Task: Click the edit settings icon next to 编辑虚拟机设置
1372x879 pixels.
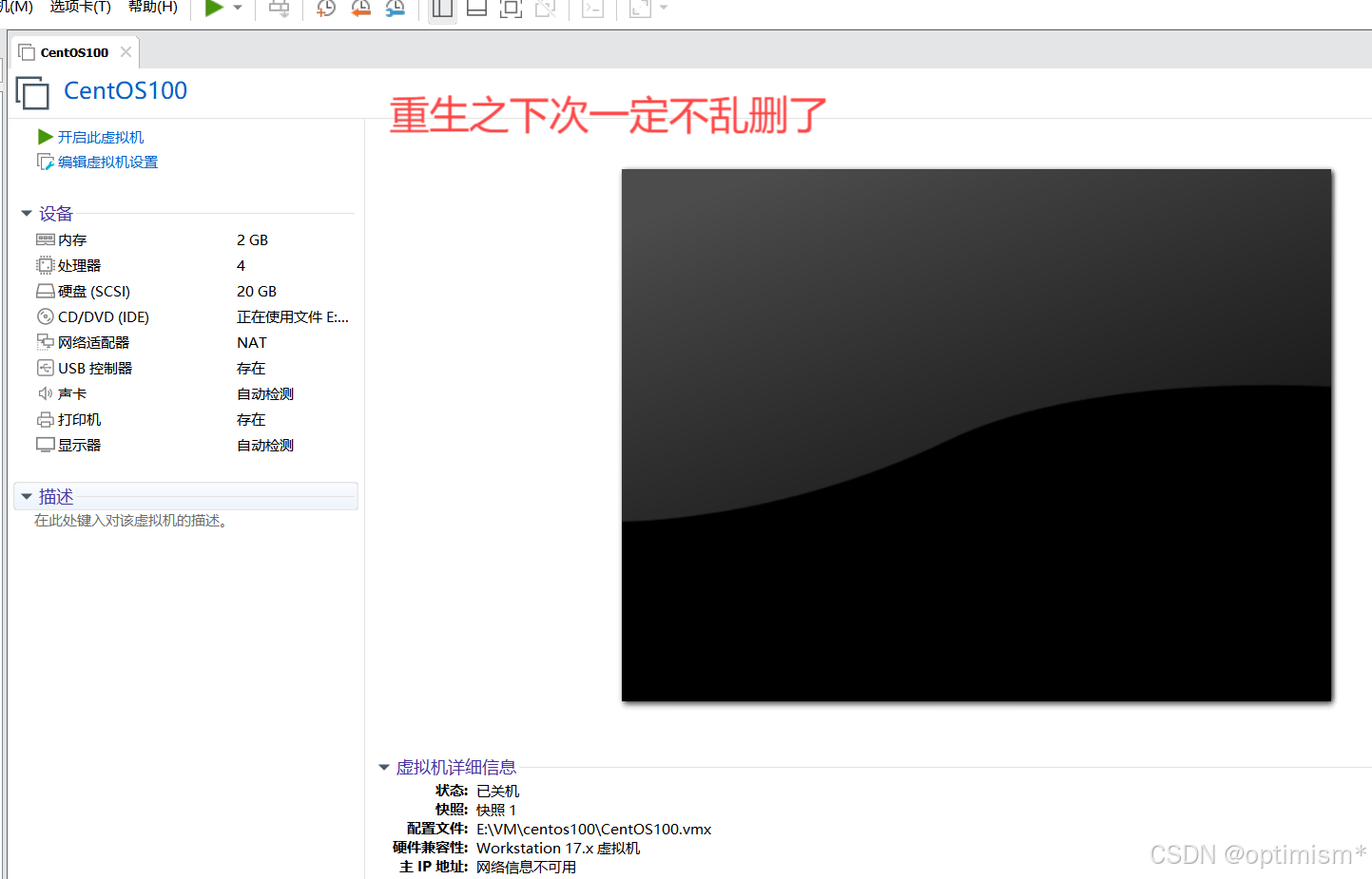Action: point(45,162)
